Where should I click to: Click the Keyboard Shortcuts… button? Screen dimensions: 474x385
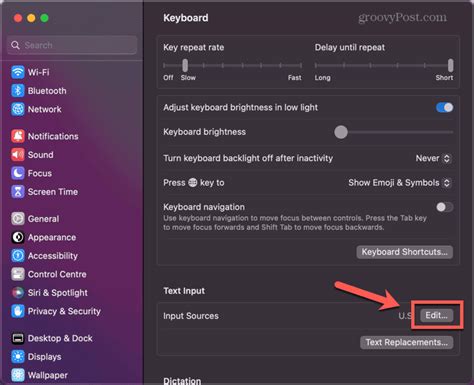(x=405, y=252)
